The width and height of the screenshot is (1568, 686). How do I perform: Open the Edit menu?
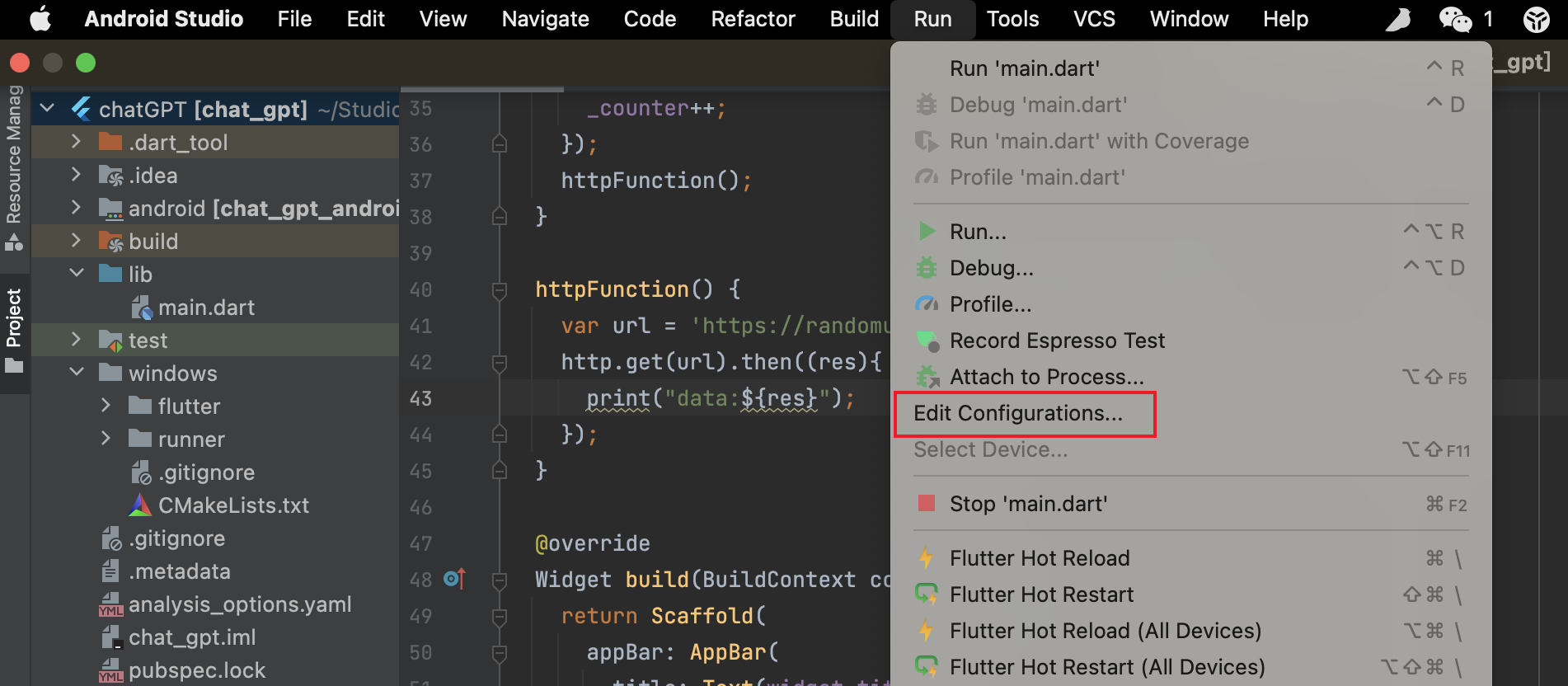[365, 19]
